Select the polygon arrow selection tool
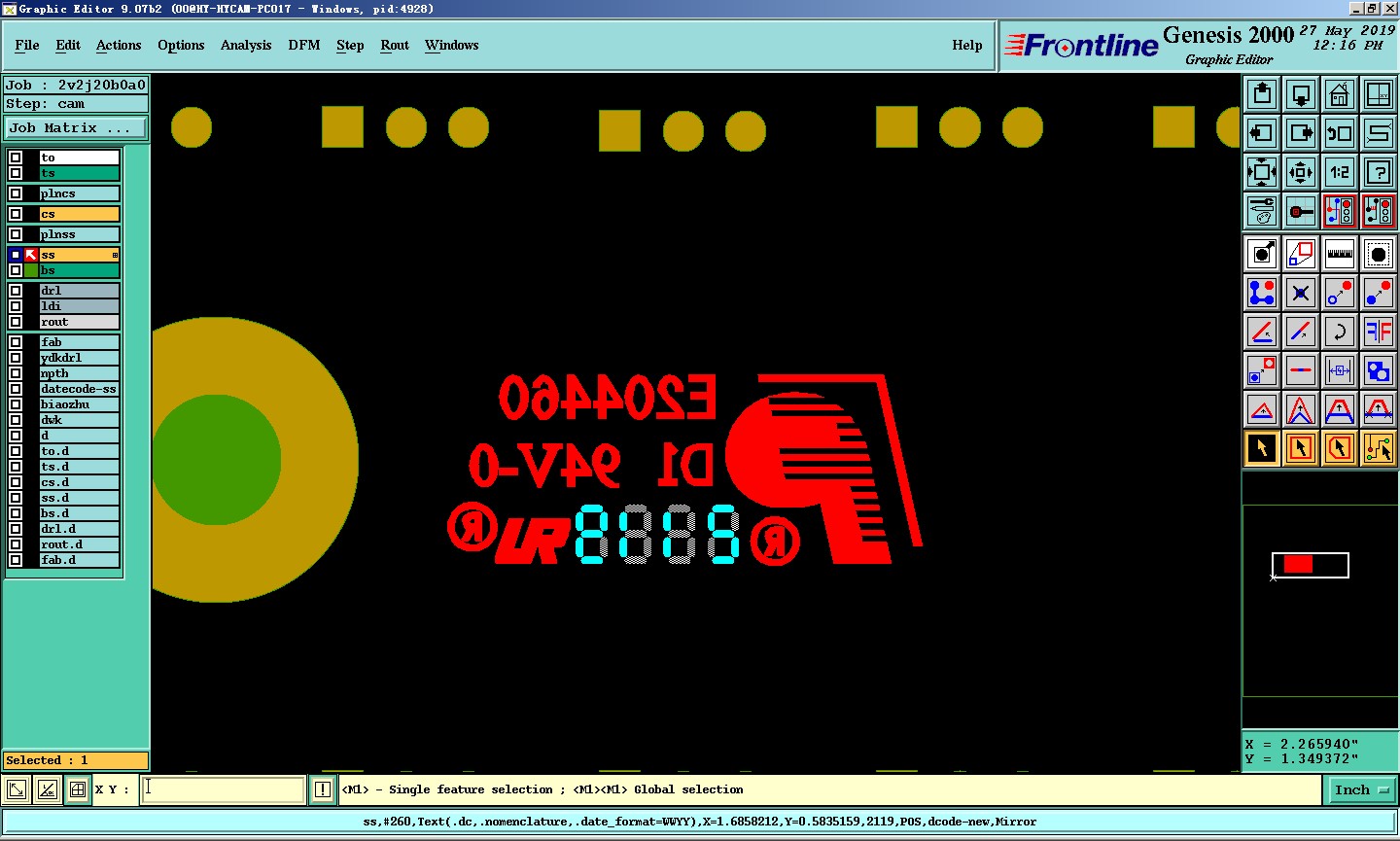This screenshot has width=1400, height=841. click(1340, 448)
